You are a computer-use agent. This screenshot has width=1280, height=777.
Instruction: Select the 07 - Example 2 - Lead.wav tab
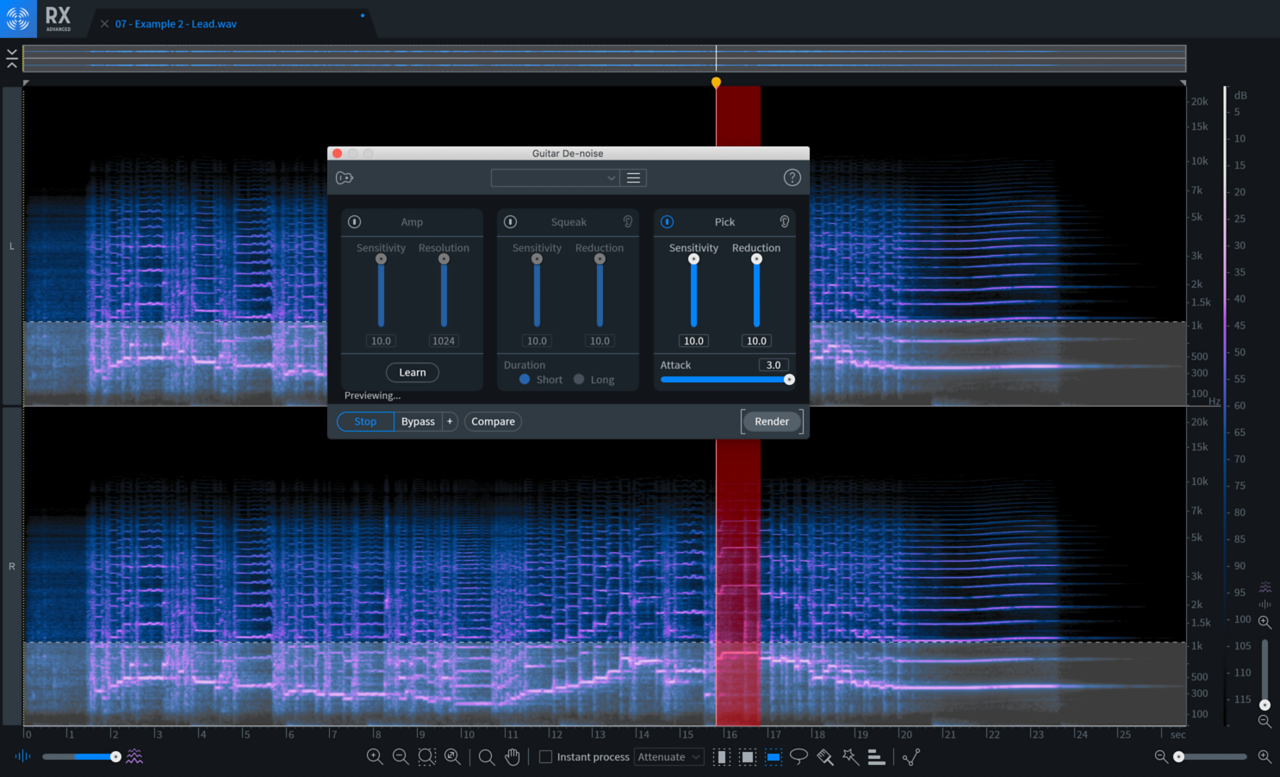[x=176, y=23]
